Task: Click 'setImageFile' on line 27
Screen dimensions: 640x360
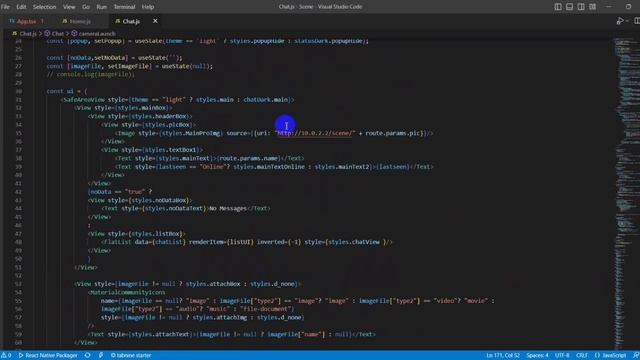Action: tap(128, 66)
